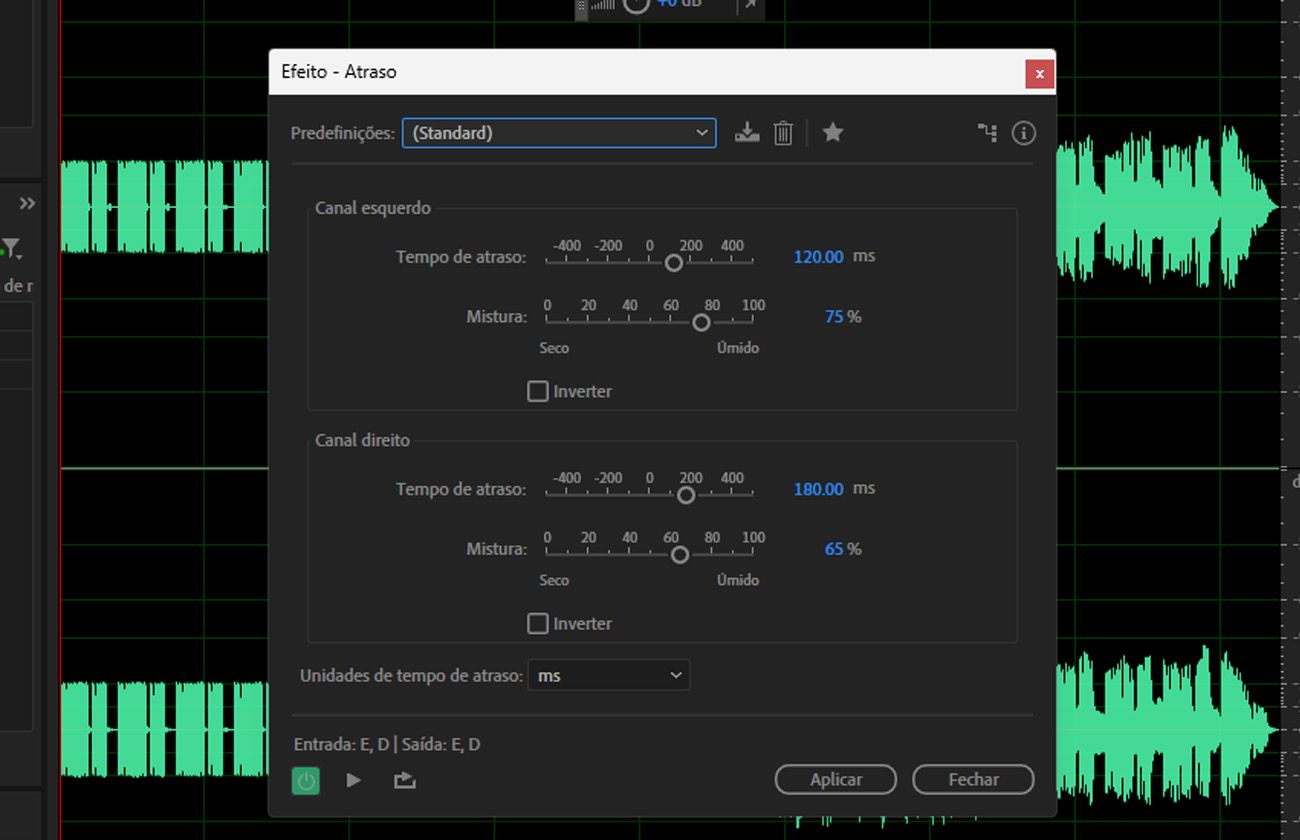Viewport: 1300px width, 840px height.
Task: Apply the delay effect
Action: 835,779
